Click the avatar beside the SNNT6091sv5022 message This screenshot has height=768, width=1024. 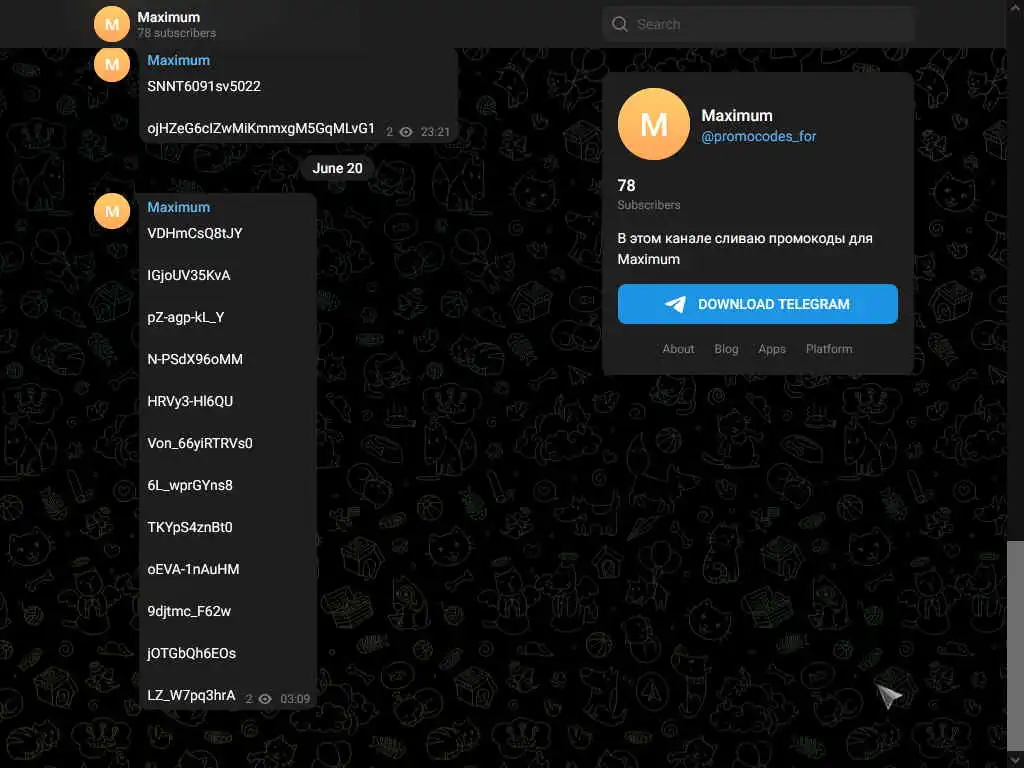click(x=112, y=64)
